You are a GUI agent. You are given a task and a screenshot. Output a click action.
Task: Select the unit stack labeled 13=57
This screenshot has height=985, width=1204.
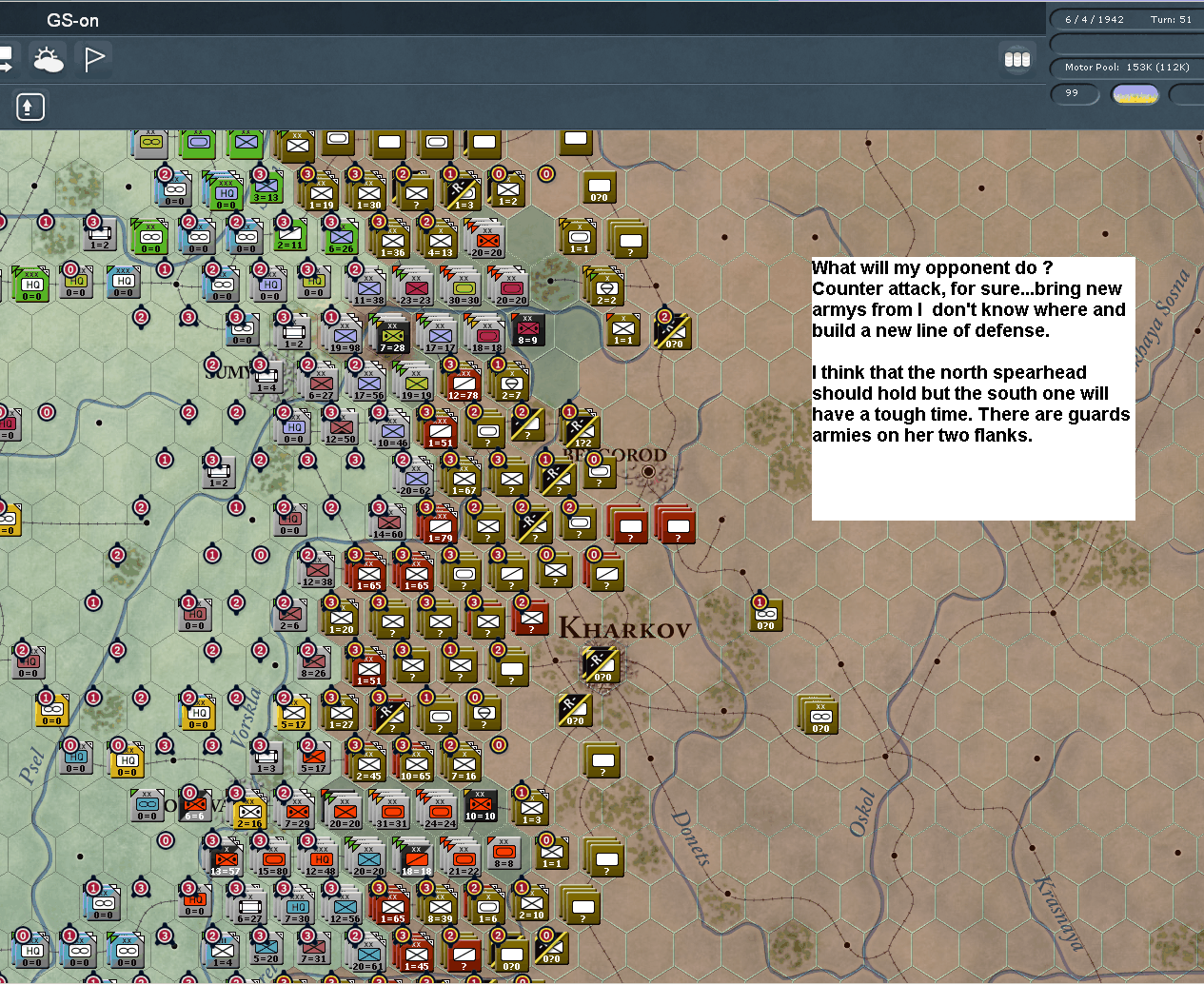[226, 859]
